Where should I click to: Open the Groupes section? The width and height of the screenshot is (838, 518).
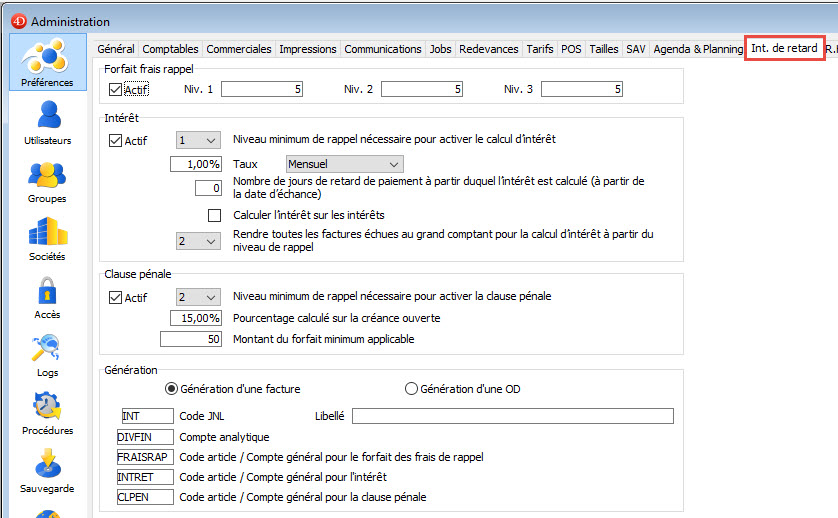pyautogui.click(x=47, y=180)
